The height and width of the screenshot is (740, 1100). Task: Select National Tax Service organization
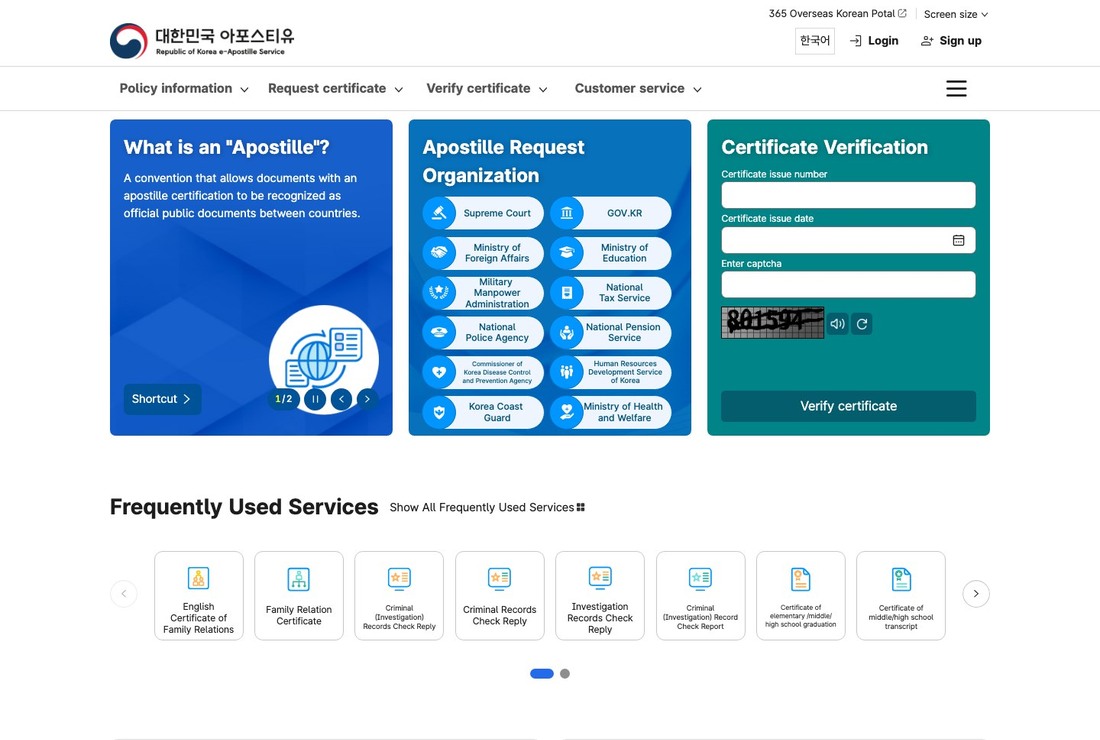coord(611,293)
